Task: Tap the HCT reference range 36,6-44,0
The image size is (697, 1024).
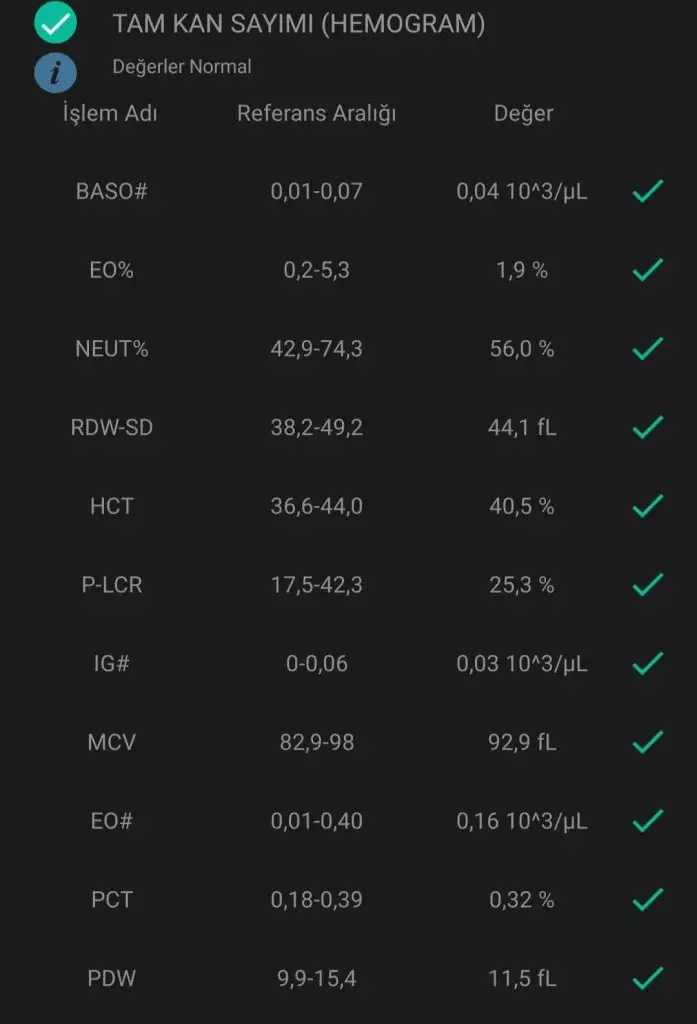Action: [x=316, y=506]
